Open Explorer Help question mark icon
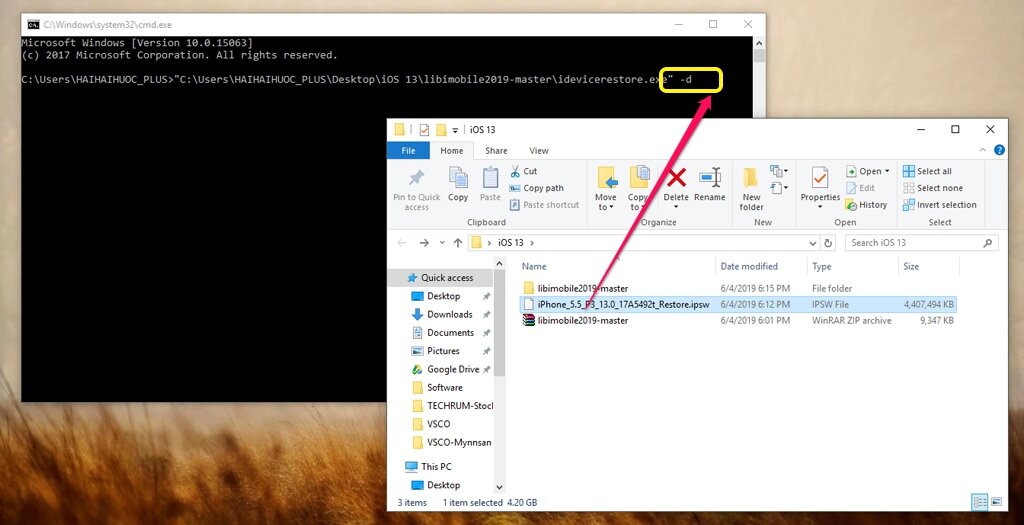 999,150
